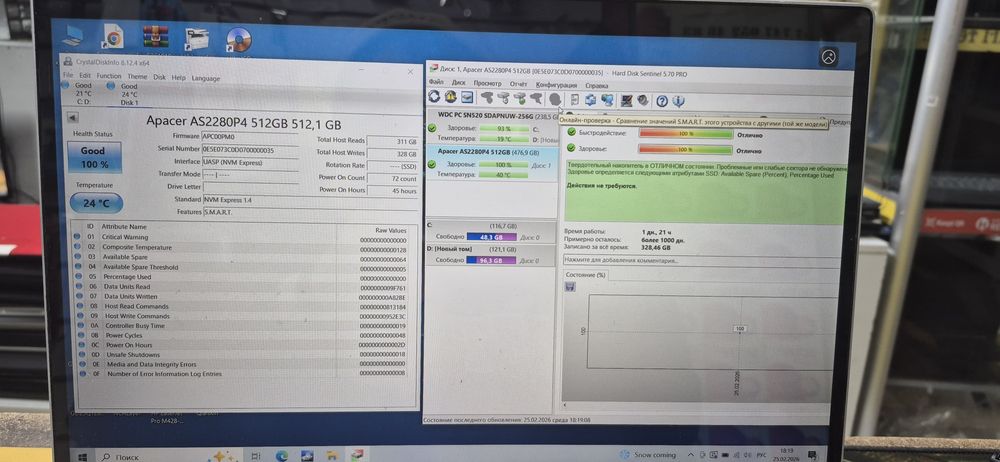Screen dimensions: 1000x462
Task: Open the Disk menu in CrystalDiskInfo
Action: 159,77
